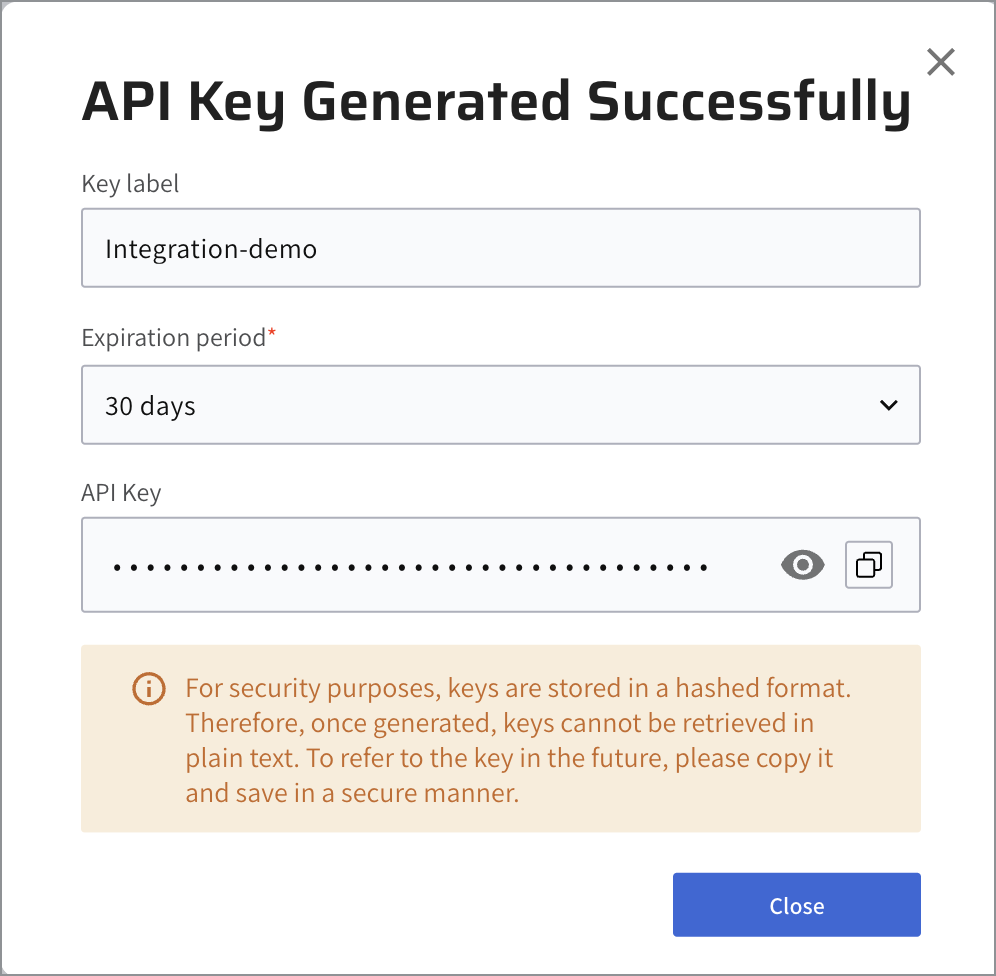
Task: Click the "API Key Generated Successfully" heading
Action: [495, 102]
